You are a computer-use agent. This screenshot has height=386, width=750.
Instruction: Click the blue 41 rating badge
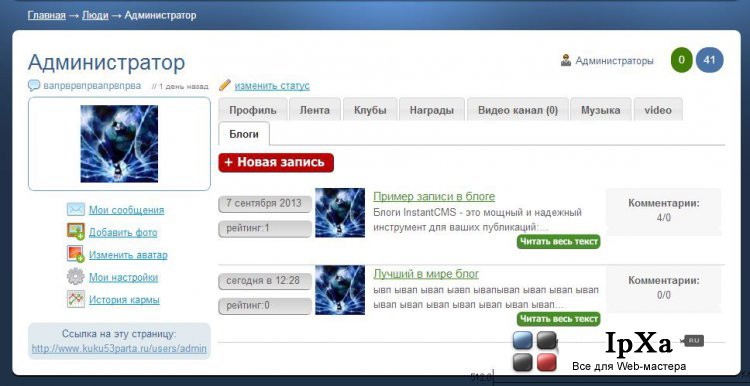709,60
